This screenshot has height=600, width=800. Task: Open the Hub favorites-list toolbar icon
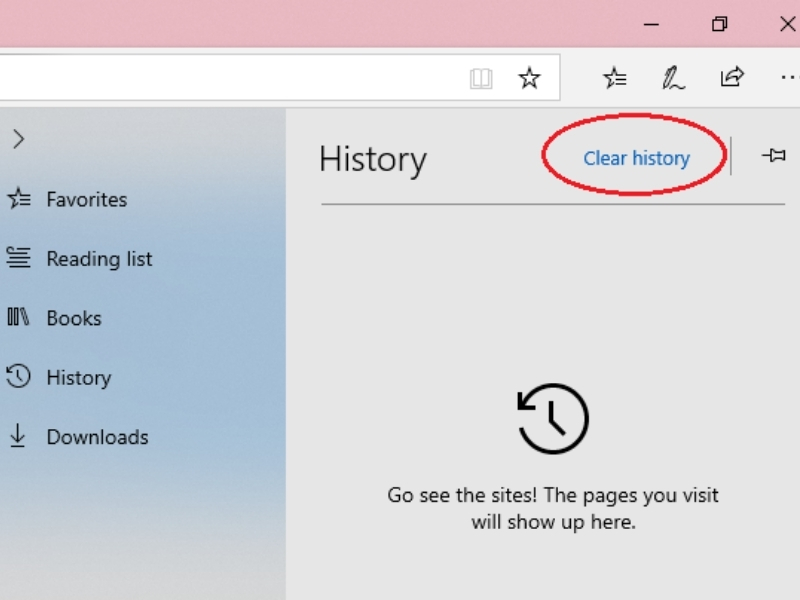pyautogui.click(x=615, y=78)
